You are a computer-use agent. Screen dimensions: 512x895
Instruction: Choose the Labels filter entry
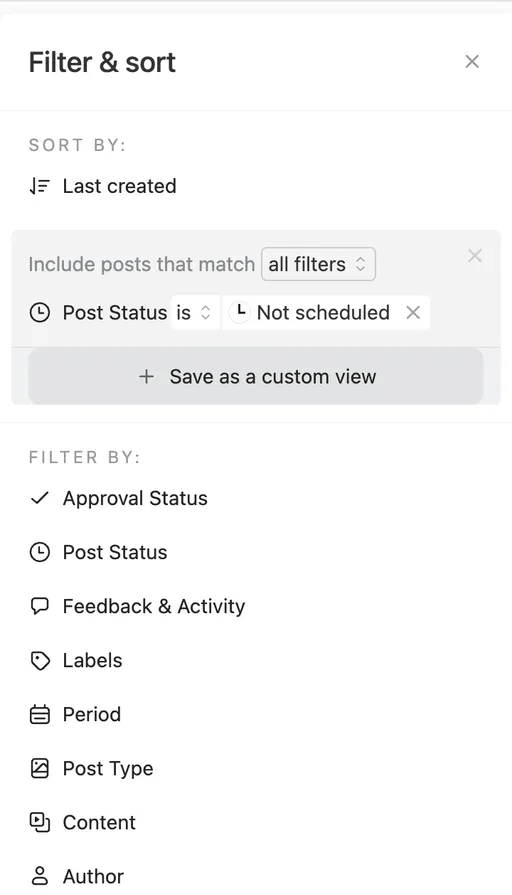click(x=92, y=660)
